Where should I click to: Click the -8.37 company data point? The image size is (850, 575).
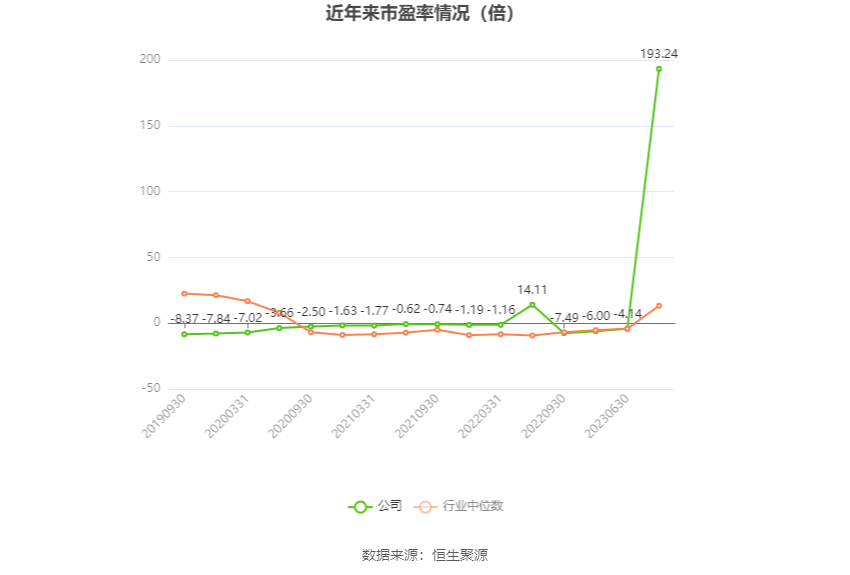pyautogui.click(x=184, y=334)
